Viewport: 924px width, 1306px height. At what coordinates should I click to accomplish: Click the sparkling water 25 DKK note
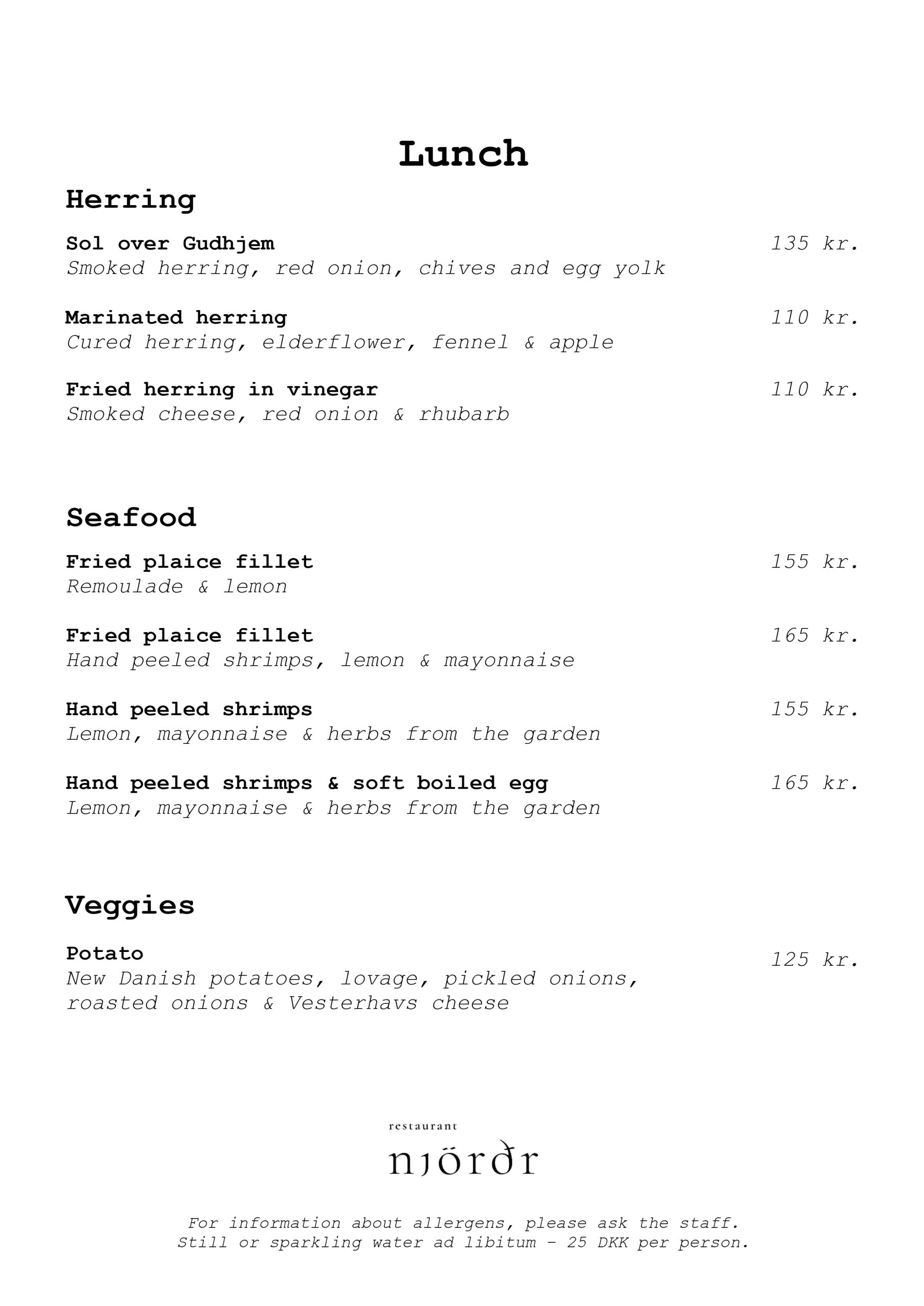463,1242
